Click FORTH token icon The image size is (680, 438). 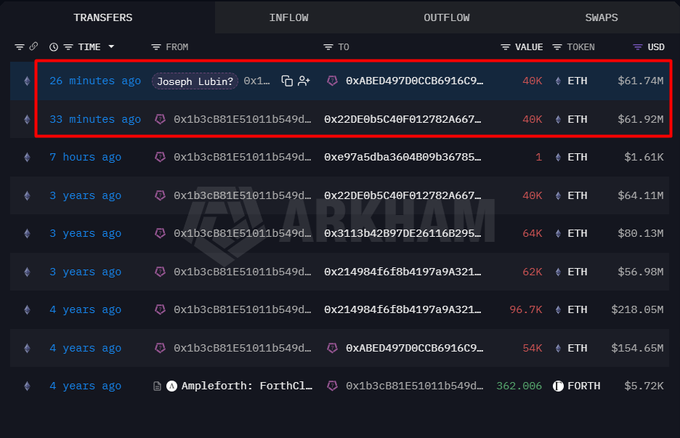click(x=558, y=386)
